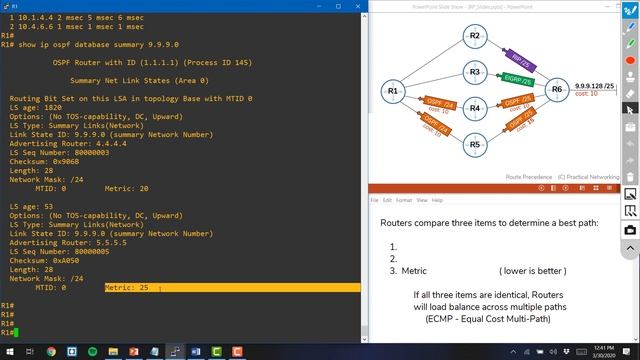Open Notepad Format menu

point(404,200)
